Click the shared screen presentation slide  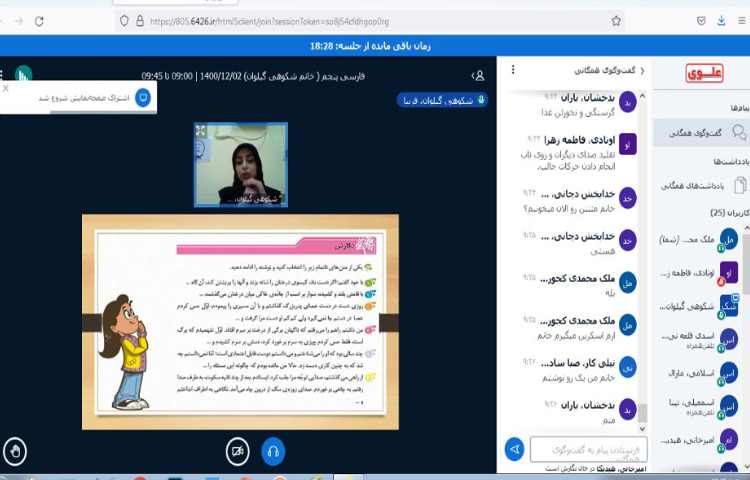tap(240, 322)
